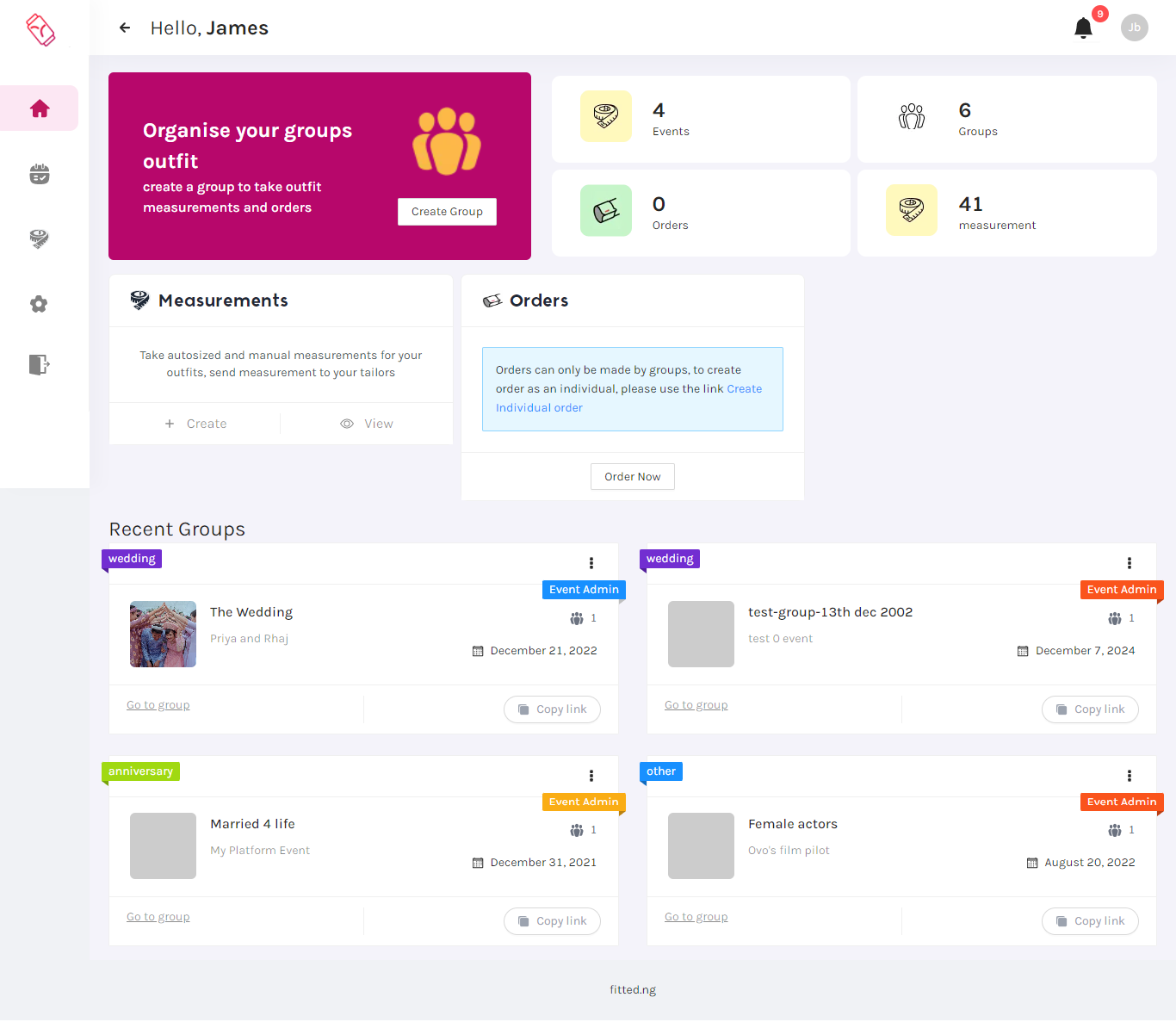Click wedding tag on The Wedding card
The width and height of the screenshot is (1176, 1022).
tap(132, 559)
